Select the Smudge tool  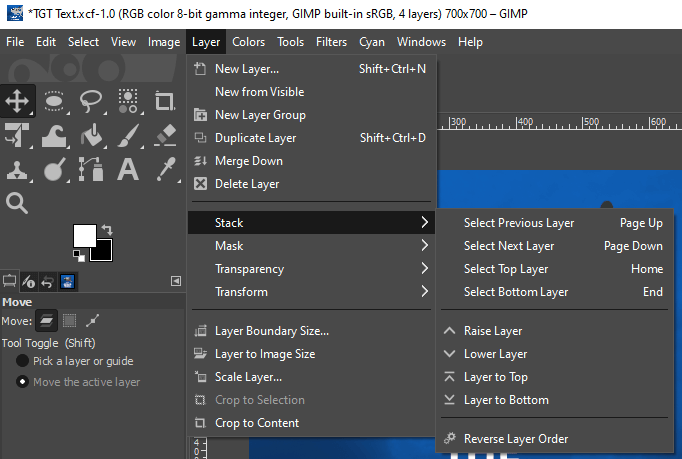pyautogui.click(x=54, y=169)
